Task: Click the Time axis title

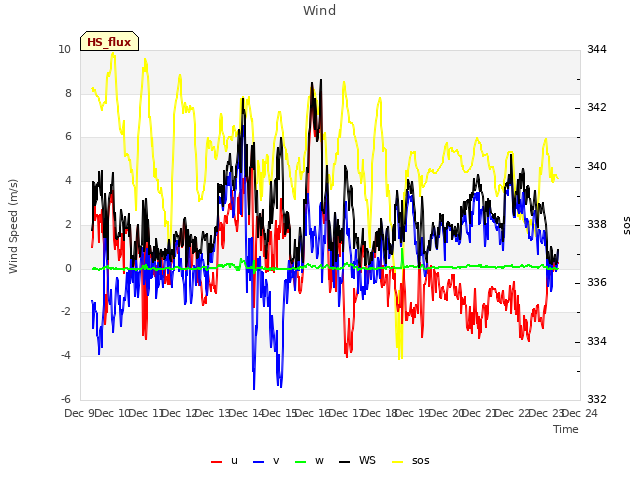Action: coord(566,429)
